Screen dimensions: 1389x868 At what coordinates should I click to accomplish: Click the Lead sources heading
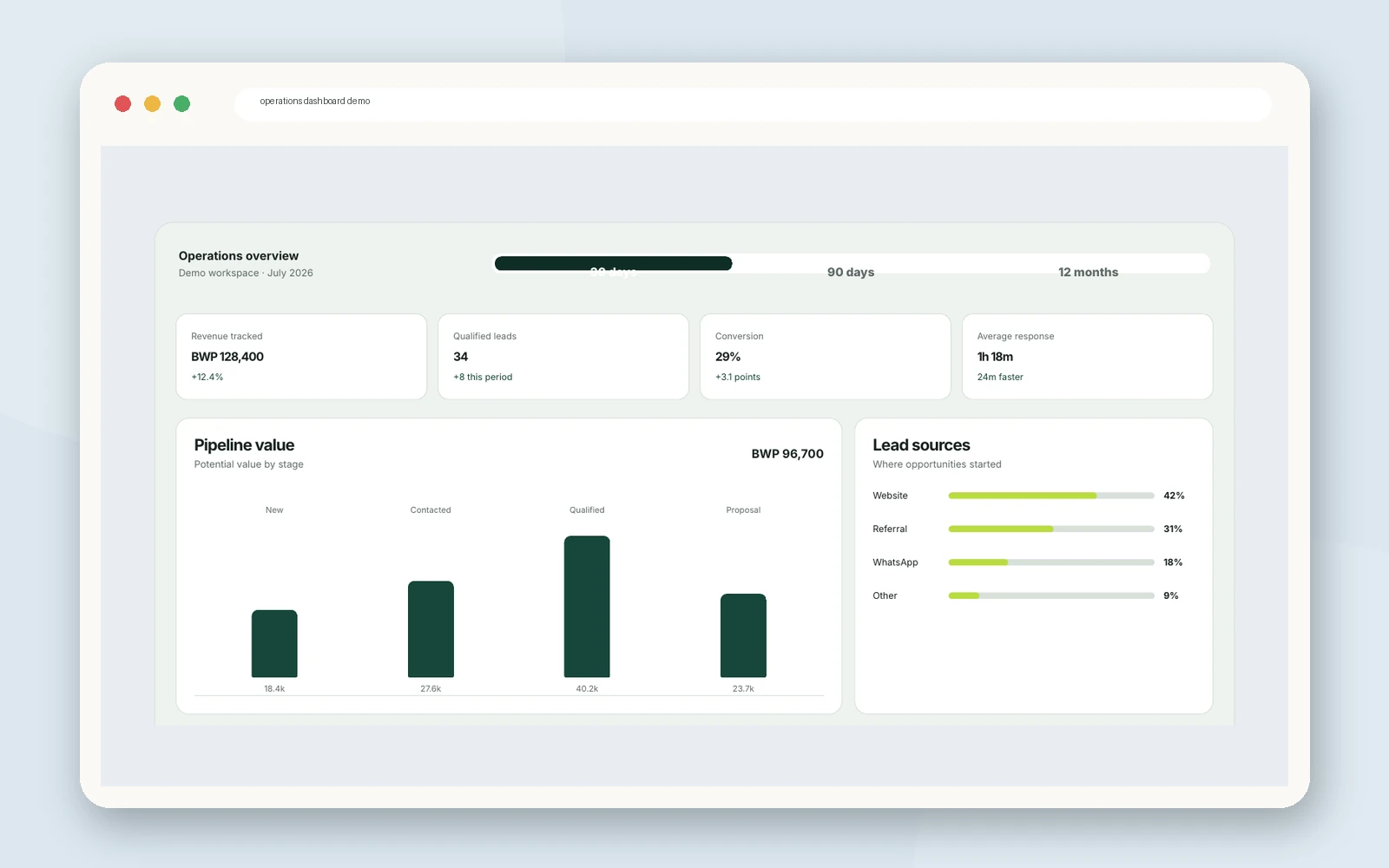coord(921,445)
